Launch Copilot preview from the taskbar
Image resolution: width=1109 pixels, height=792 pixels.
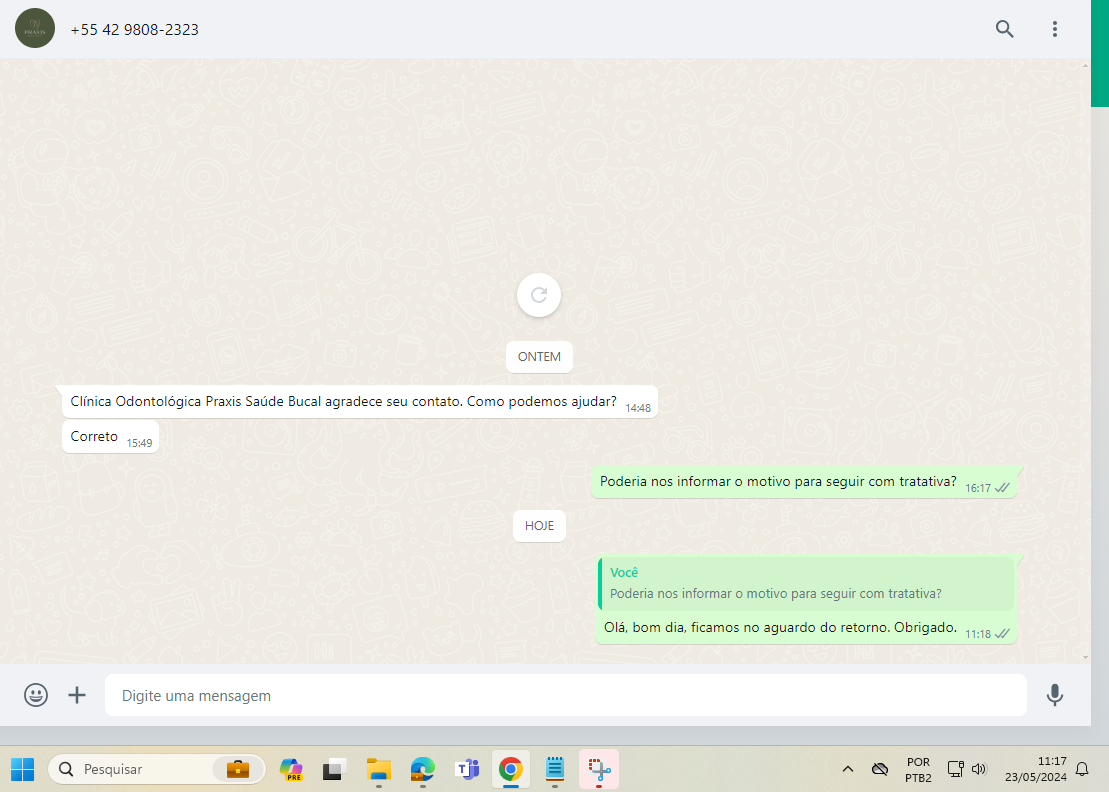pyautogui.click(x=291, y=769)
